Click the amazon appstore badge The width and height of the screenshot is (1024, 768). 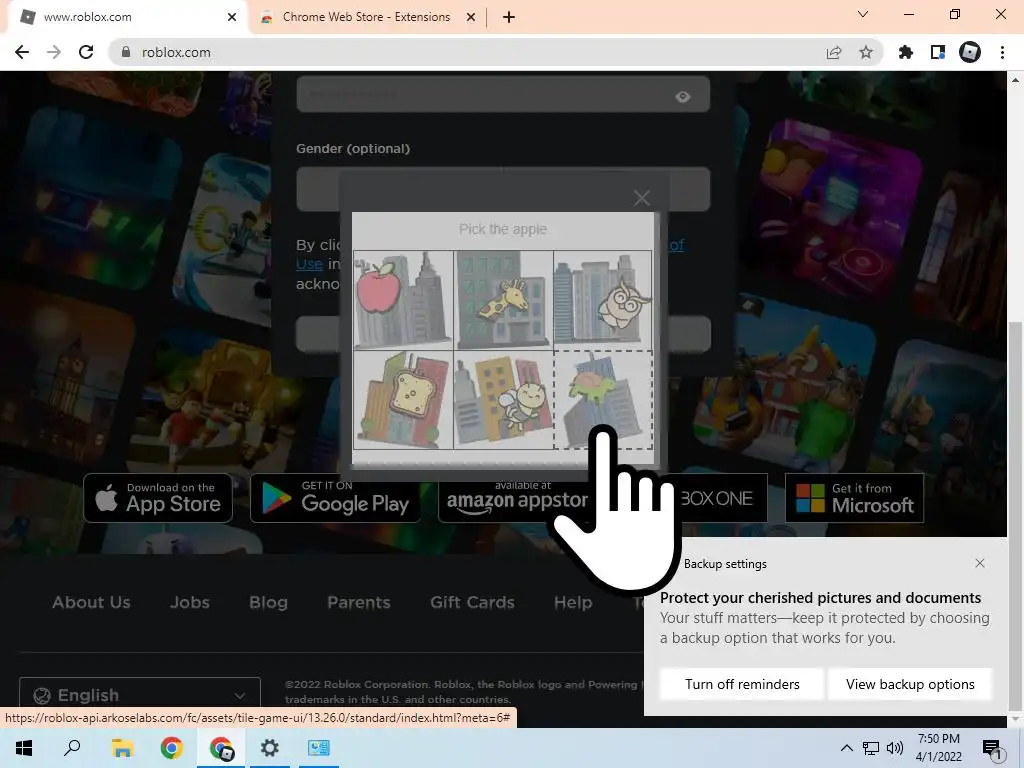point(513,498)
